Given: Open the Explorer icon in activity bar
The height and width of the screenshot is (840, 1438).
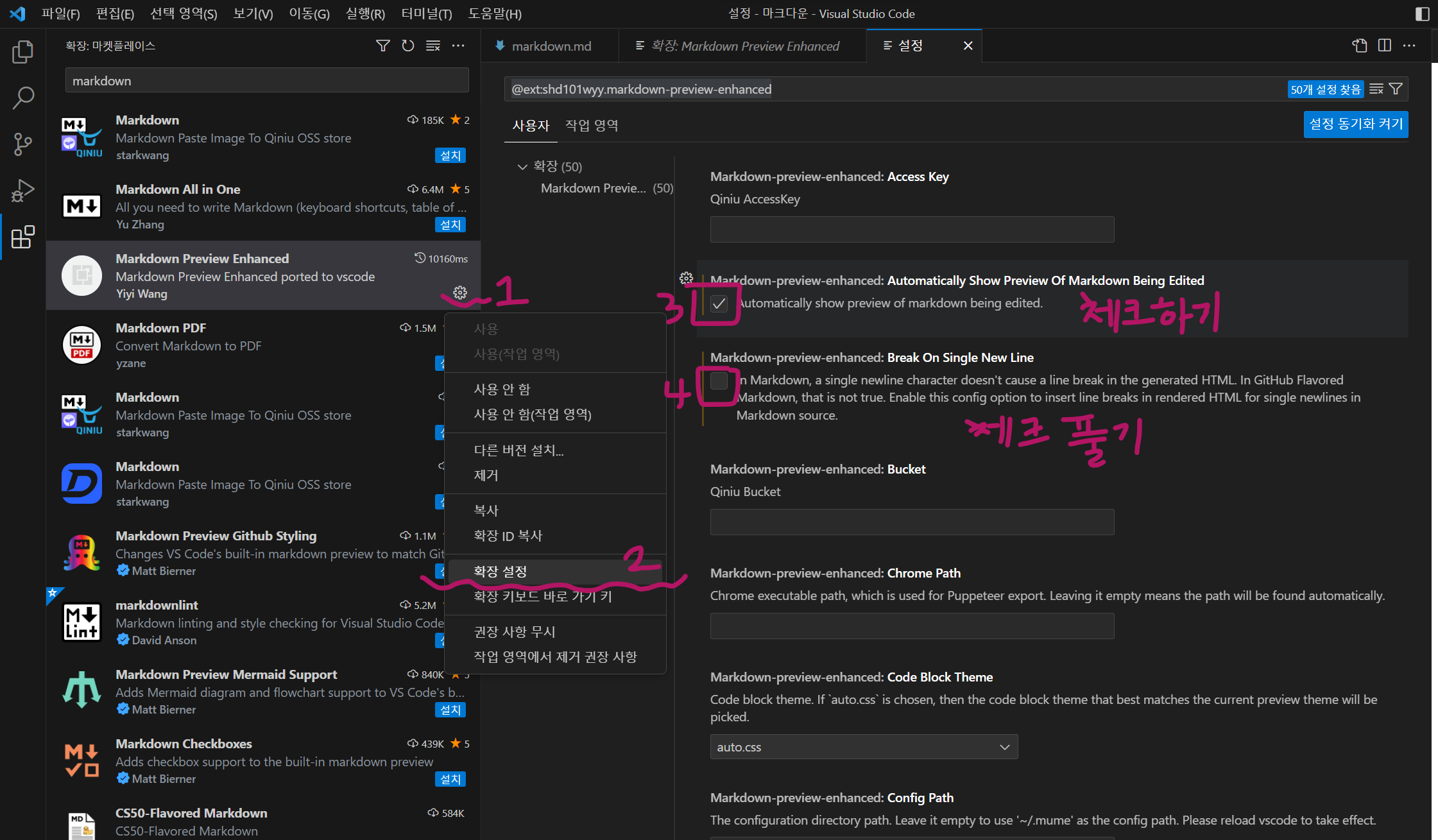Looking at the screenshot, I should [23, 52].
